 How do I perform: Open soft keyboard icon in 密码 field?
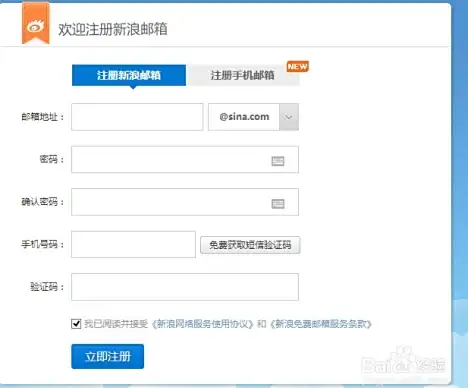pos(278,161)
